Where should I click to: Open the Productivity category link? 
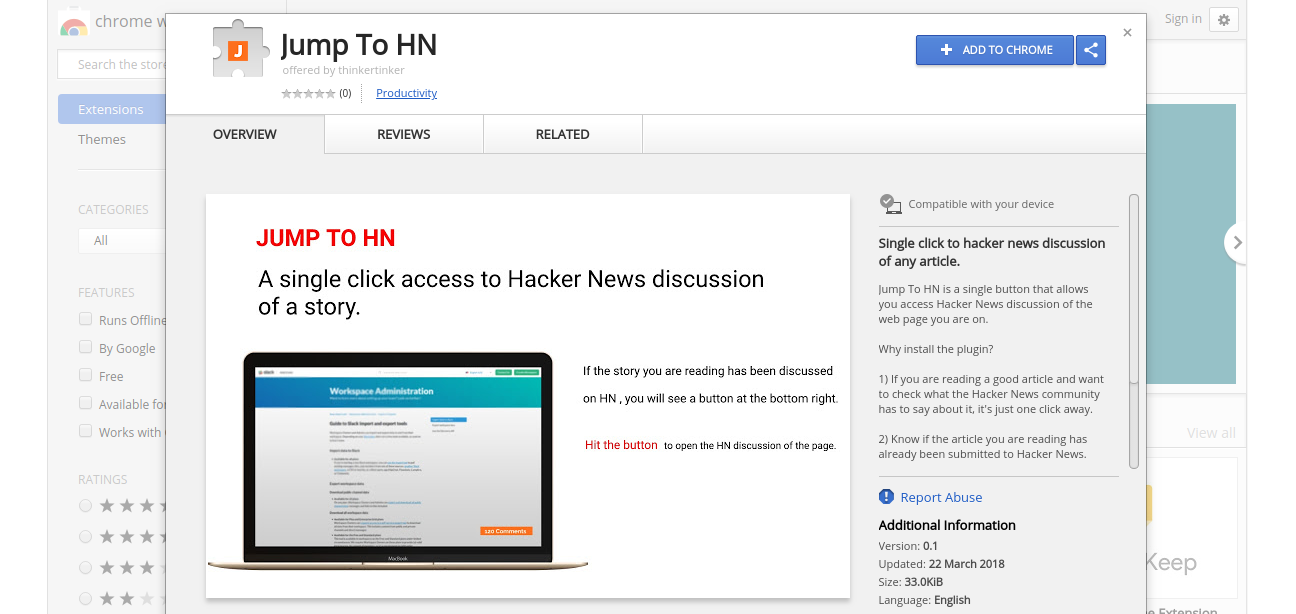pos(406,93)
